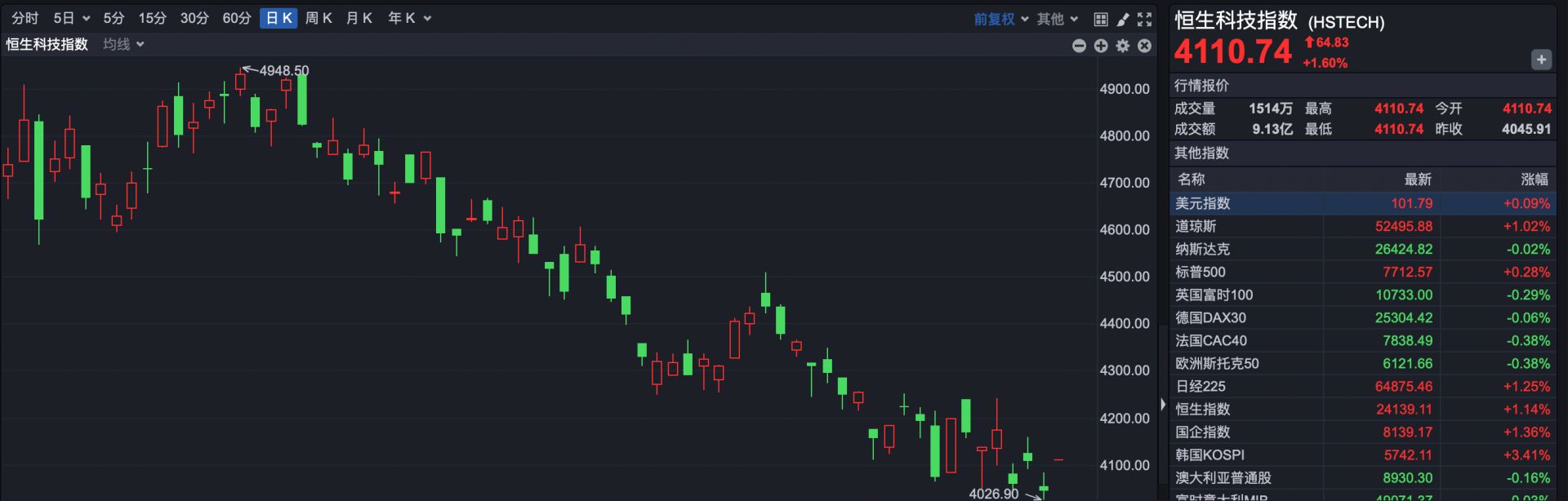Select the 美元指数 row
This screenshot has width=1568, height=501.
(1362, 203)
